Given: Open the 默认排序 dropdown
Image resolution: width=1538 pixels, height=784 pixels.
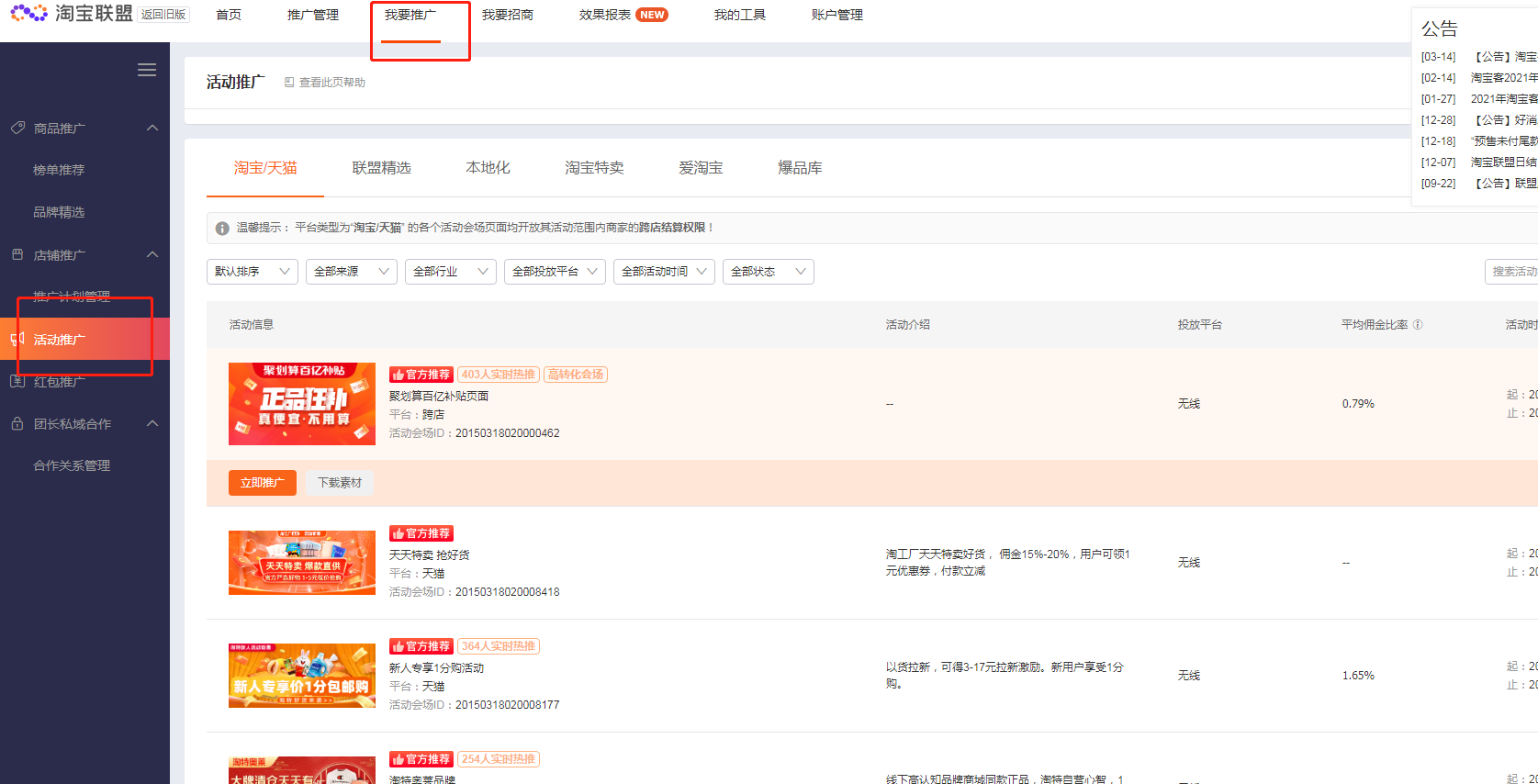Looking at the screenshot, I should tap(253, 272).
